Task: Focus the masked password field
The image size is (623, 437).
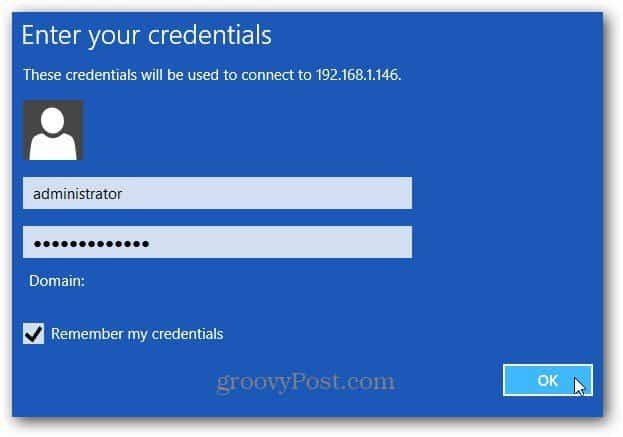Action: [x=217, y=242]
